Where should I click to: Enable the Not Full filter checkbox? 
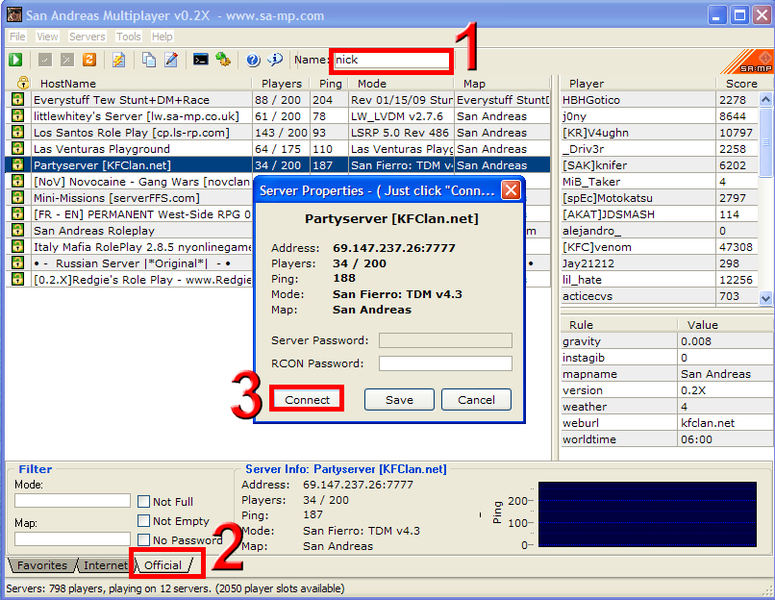pos(144,502)
